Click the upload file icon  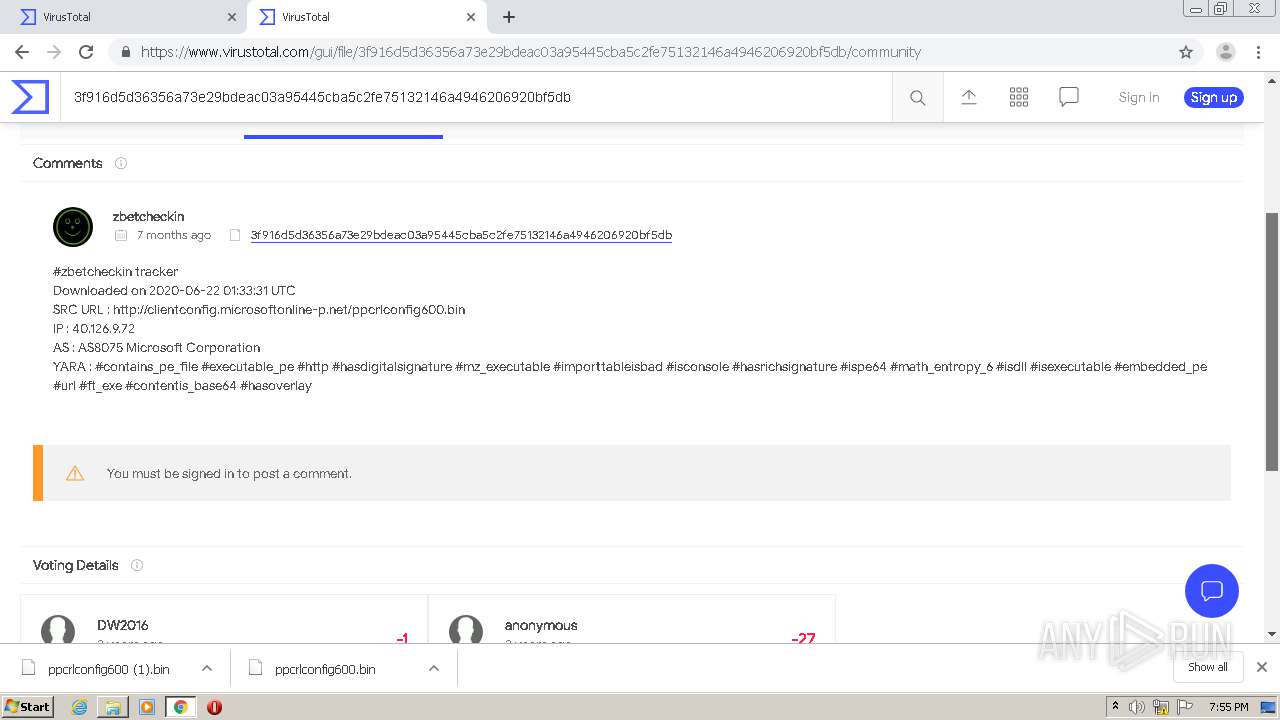click(x=968, y=97)
